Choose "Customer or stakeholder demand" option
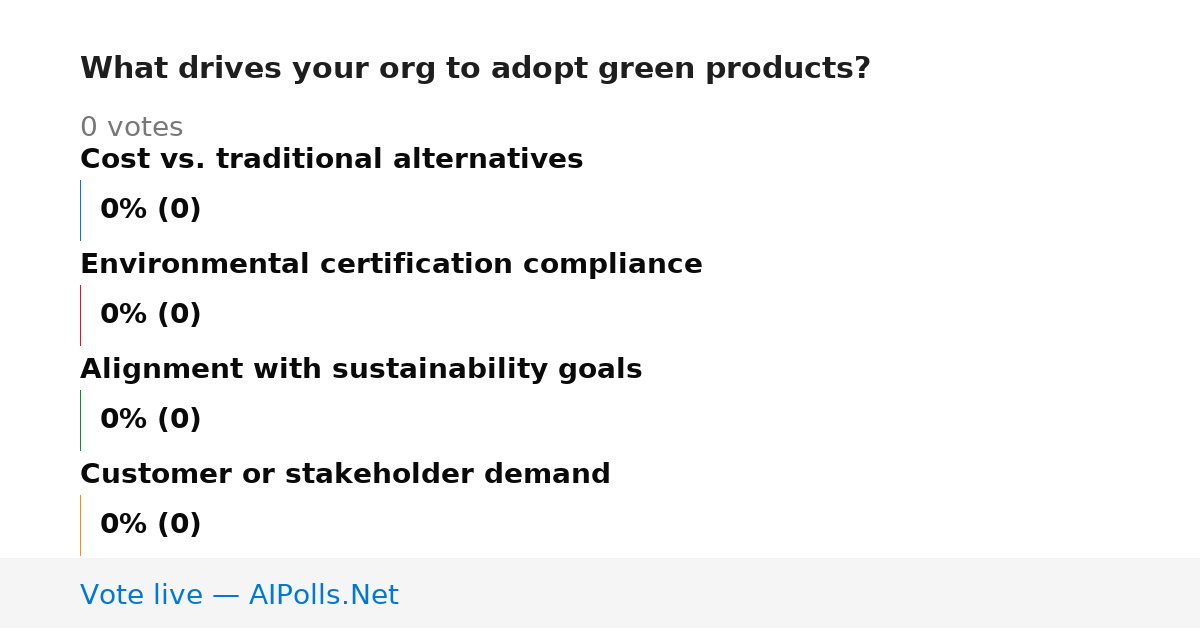1200x628 pixels. [x=345, y=474]
